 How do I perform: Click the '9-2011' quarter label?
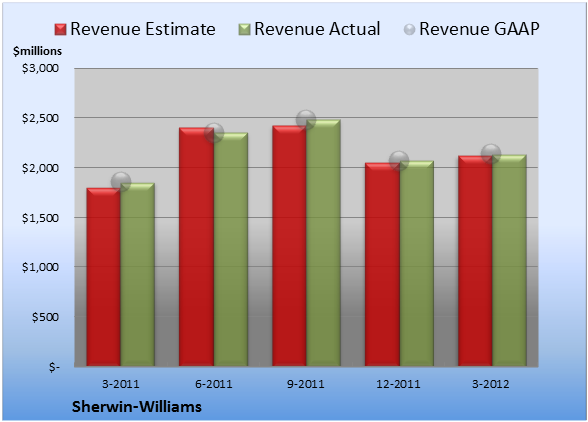[x=306, y=384]
